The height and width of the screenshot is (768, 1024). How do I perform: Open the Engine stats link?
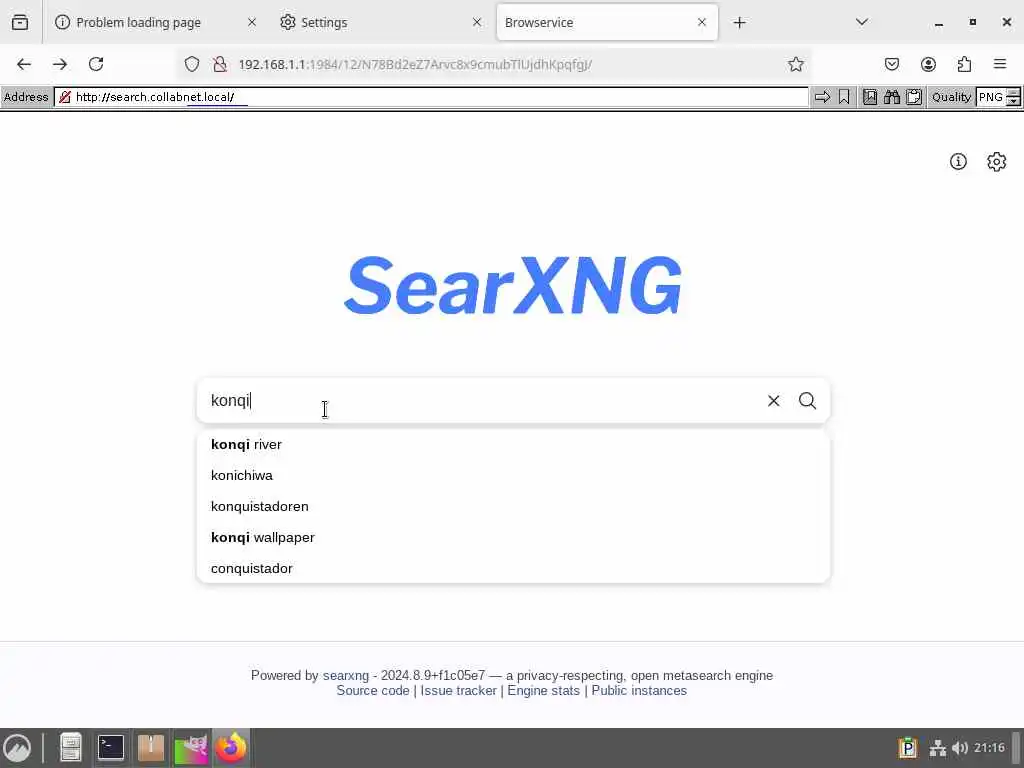pyautogui.click(x=543, y=690)
